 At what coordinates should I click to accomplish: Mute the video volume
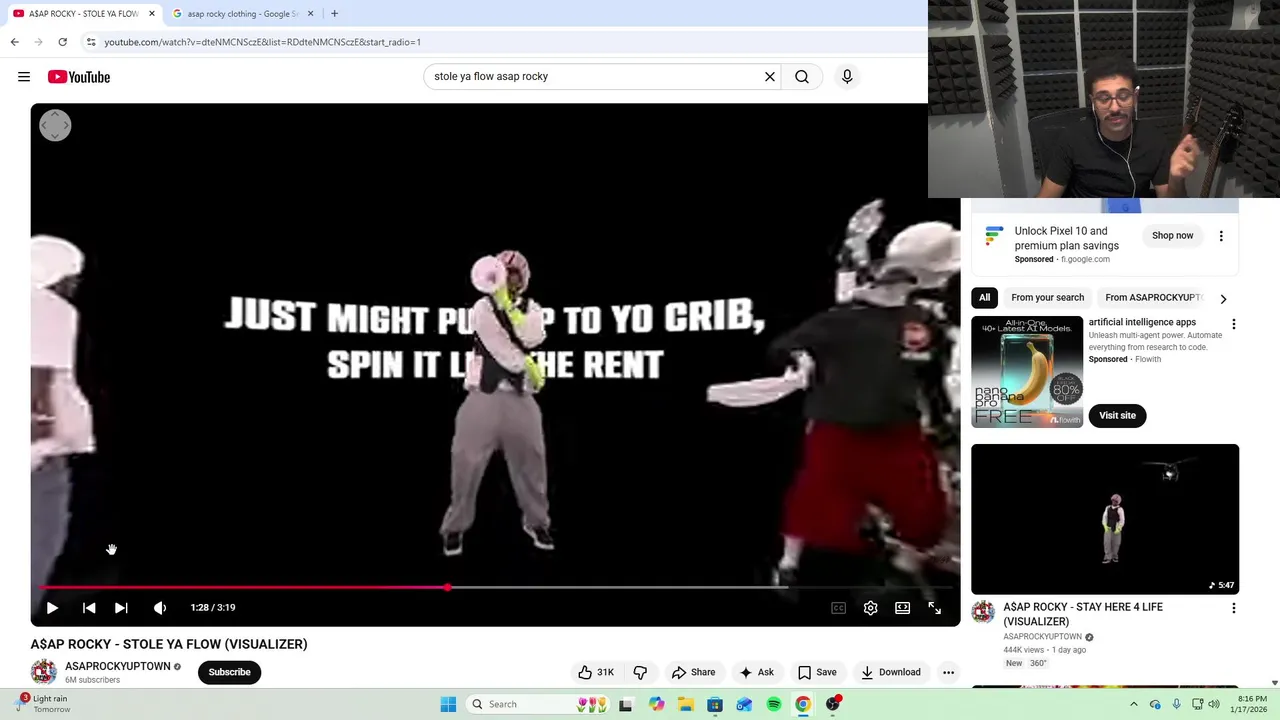pyautogui.click(x=160, y=608)
